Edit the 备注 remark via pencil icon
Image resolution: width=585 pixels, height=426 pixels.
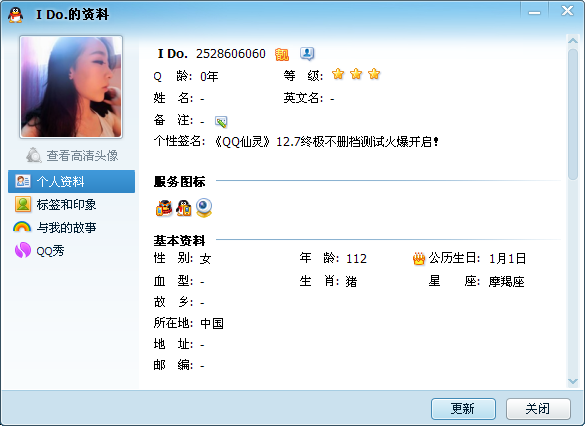click(x=221, y=121)
